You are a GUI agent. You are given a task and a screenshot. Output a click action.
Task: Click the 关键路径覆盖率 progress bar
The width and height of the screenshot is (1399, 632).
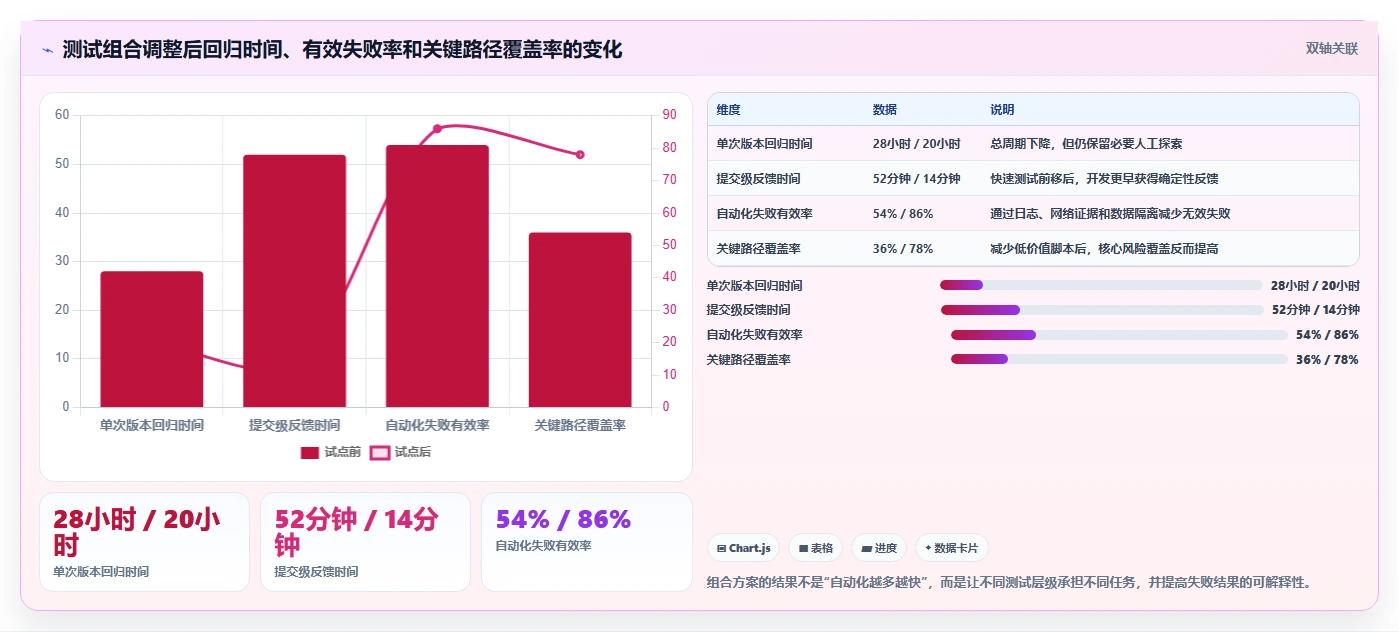point(1119,359)
